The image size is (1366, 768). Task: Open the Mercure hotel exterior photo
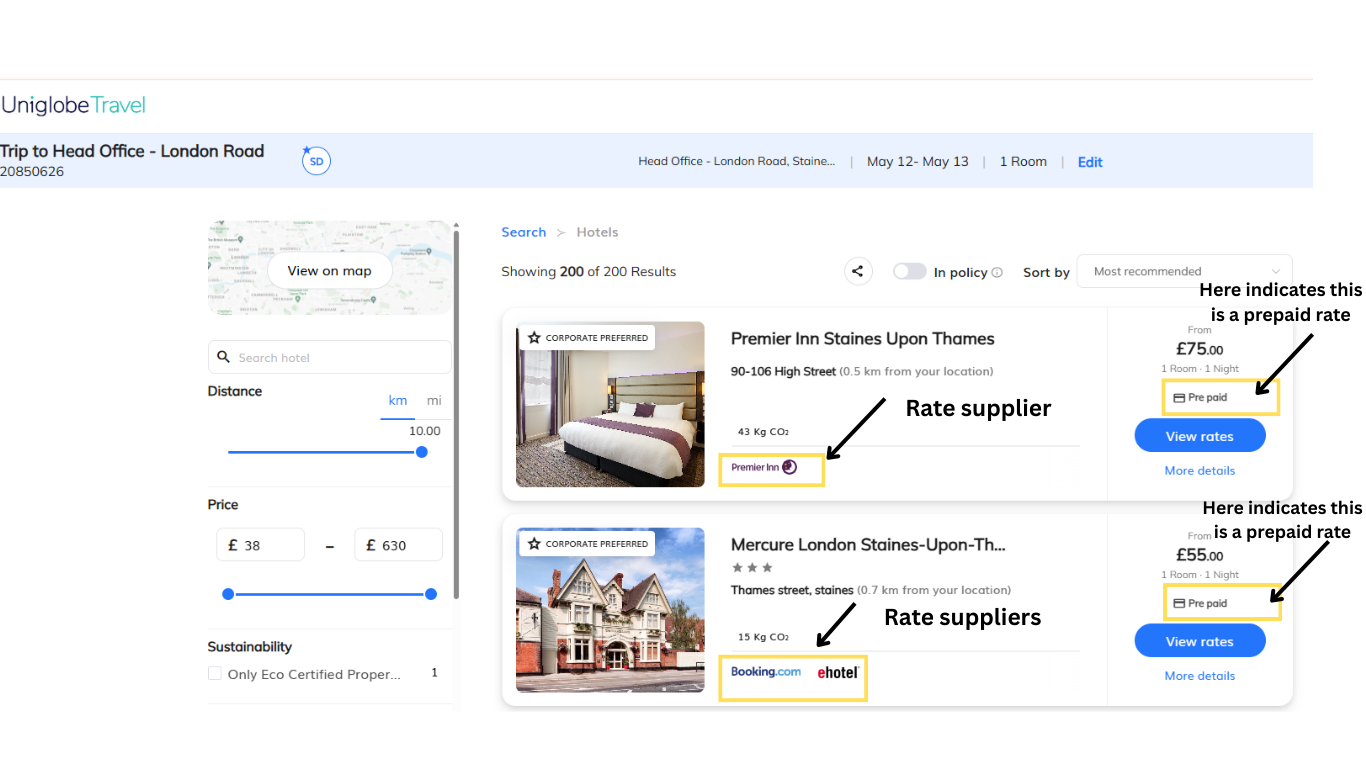click(610, 610)
